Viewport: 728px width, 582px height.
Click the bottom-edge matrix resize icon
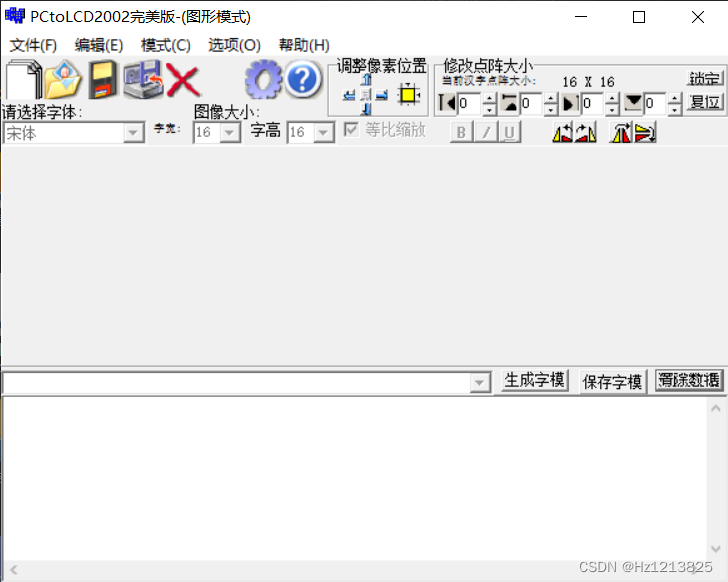pyautogui.click(x=633, y=103)
